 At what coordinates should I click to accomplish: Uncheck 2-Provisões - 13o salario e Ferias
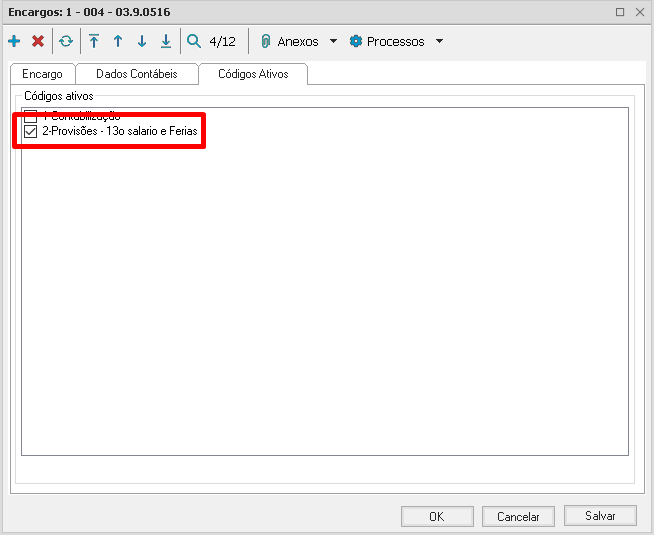pyautogui.click(x=30, y=131)
